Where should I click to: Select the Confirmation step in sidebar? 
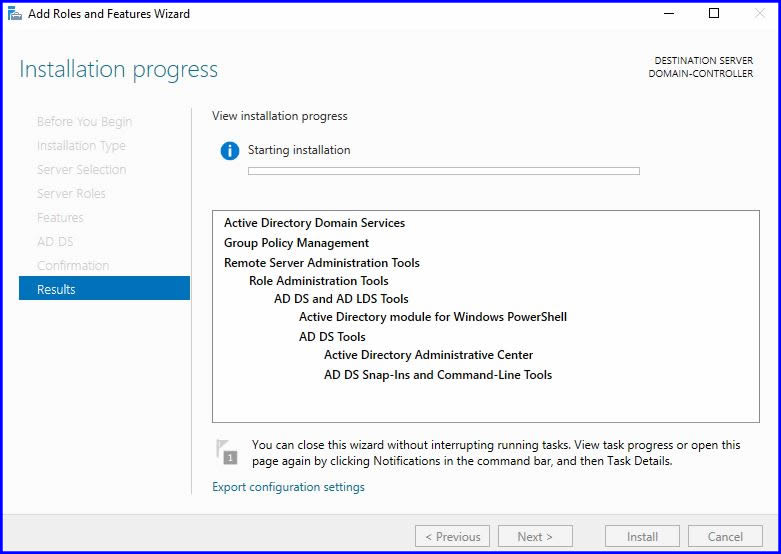(73, 265)
